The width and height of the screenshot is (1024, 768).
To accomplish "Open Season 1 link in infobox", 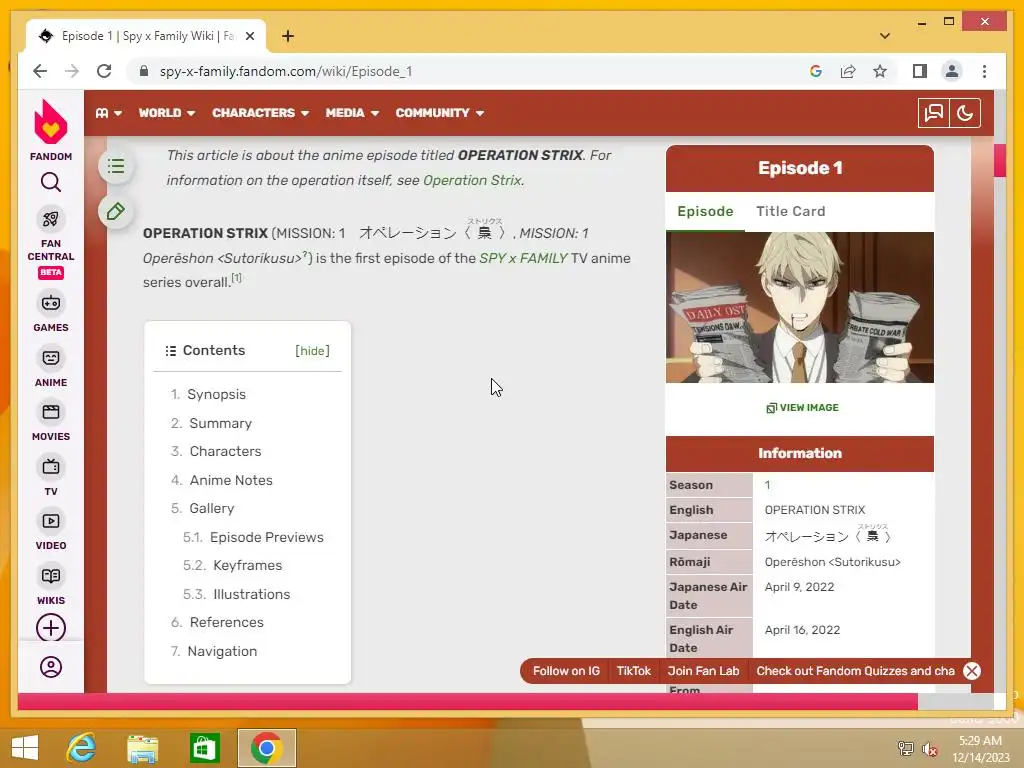I will pos(767,485).
